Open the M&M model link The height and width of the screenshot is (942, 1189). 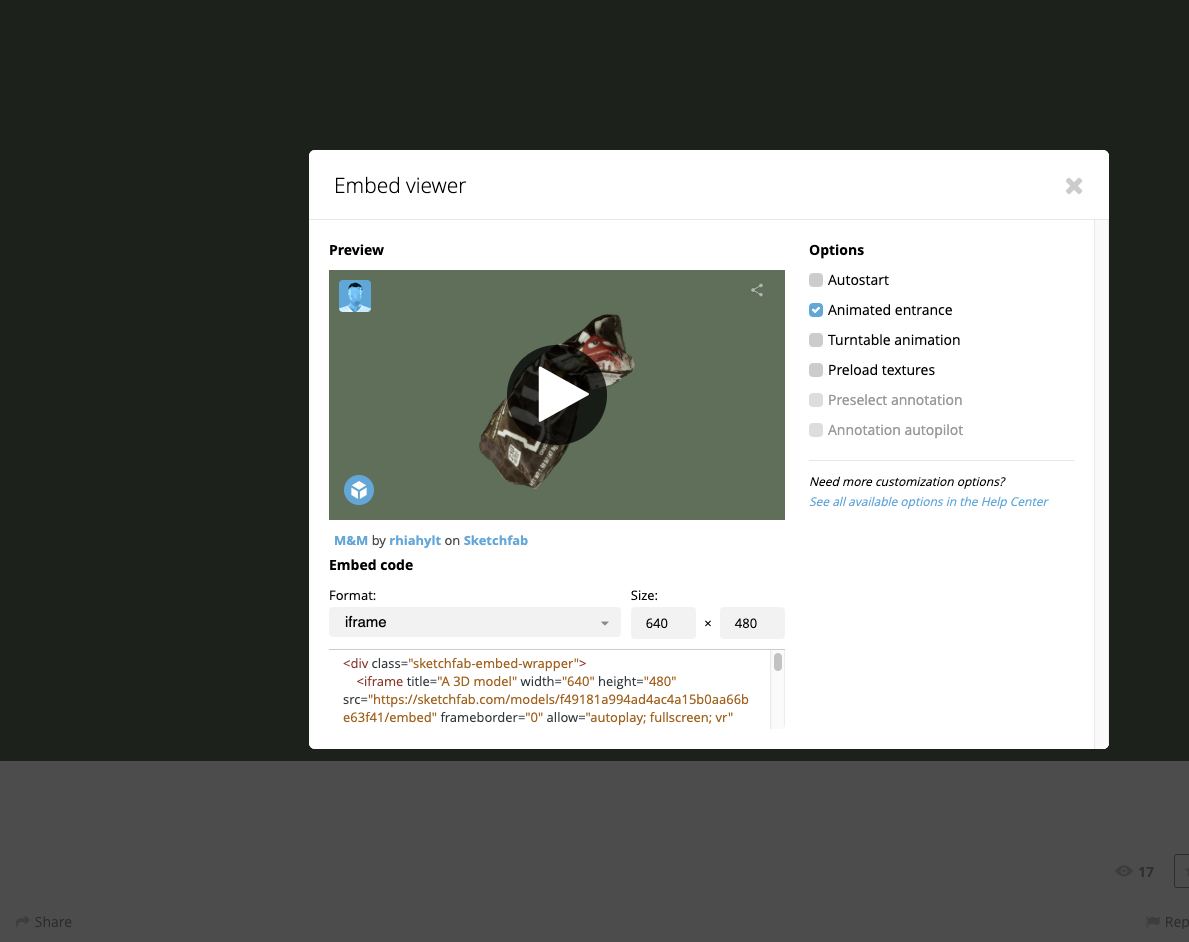click(351, 540)
